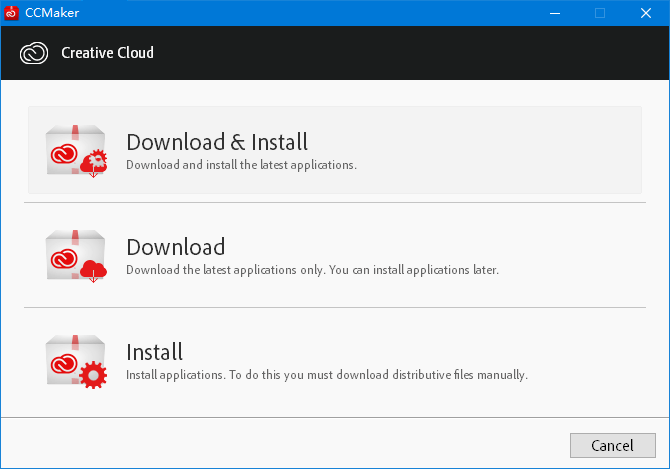Cancel the CCMaker setup
Image resolution: width=670 pixels, height=469 pixels.
click(612, 446)
